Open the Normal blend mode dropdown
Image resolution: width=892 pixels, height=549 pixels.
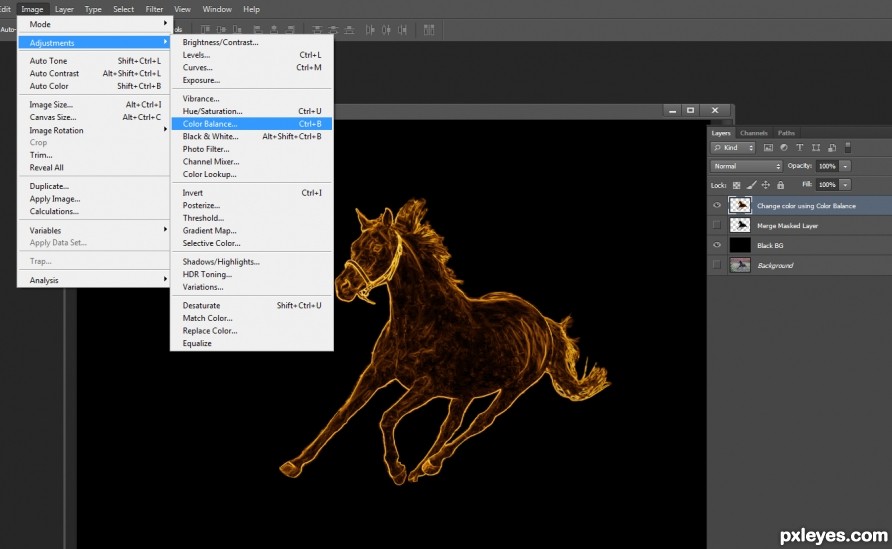point(746,166)
